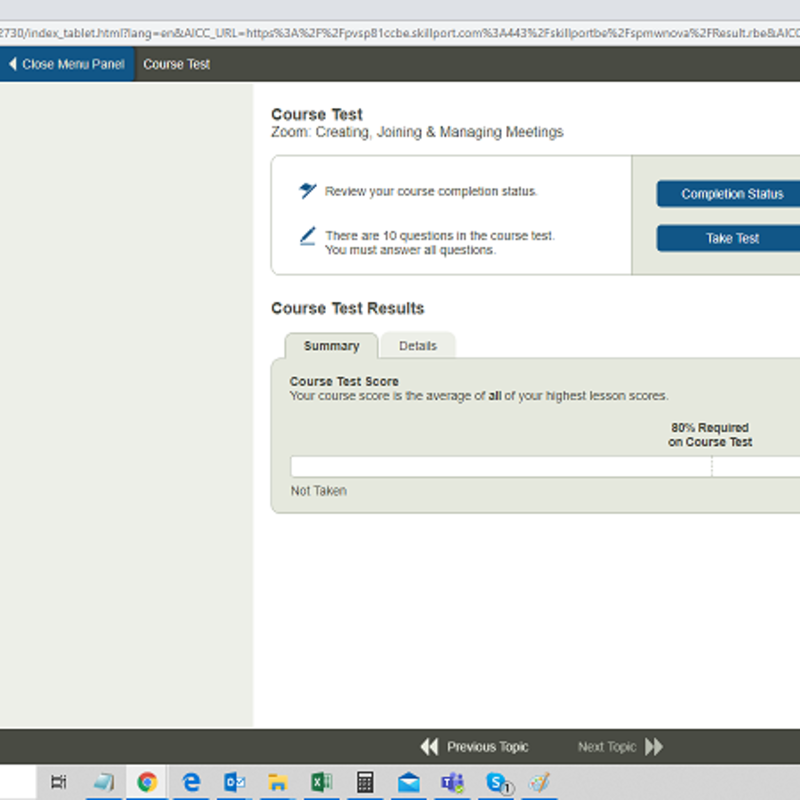The width and height of the screenshot is (800, 800).
Task: Switch to the Summary tab
Action: 332,346
